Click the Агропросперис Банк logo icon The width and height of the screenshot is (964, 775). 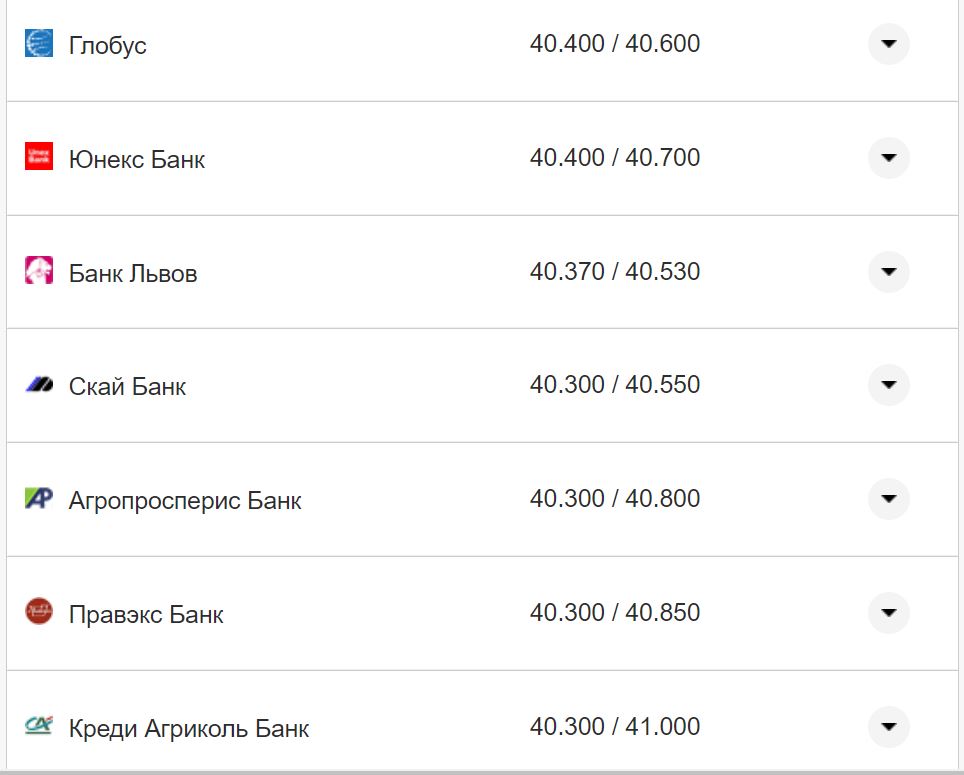[x=39, y=498]
